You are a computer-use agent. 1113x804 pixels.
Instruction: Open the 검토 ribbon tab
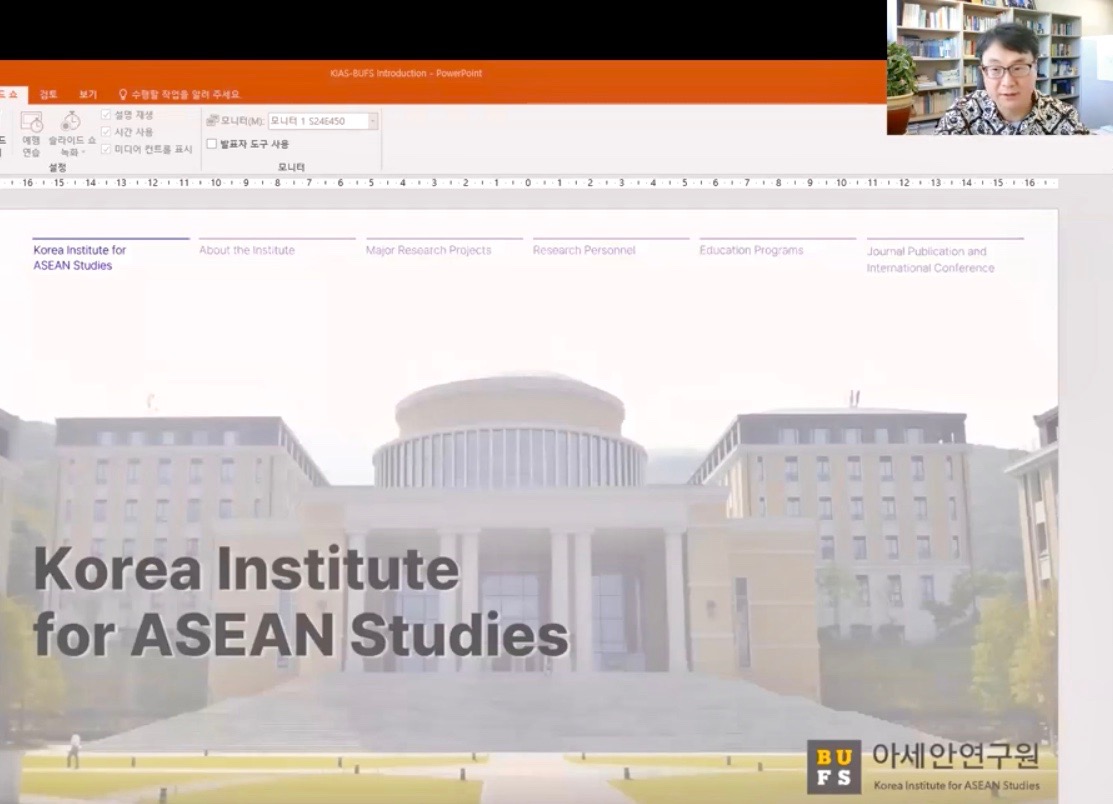coord(48,94)
